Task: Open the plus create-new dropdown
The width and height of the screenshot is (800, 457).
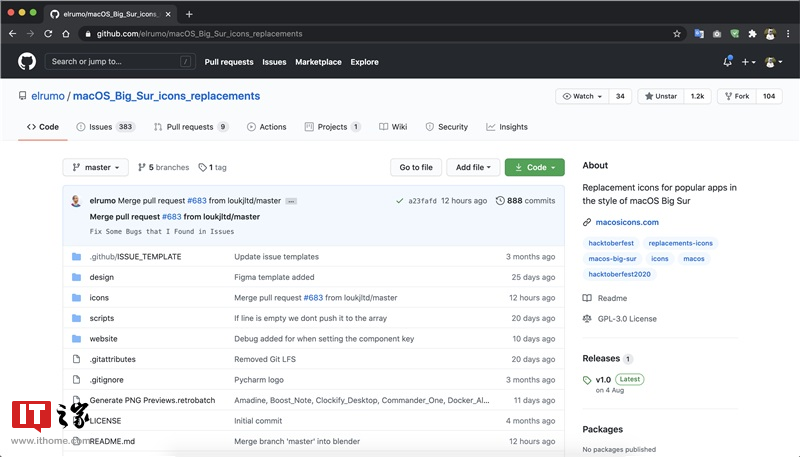Action: 748,62
